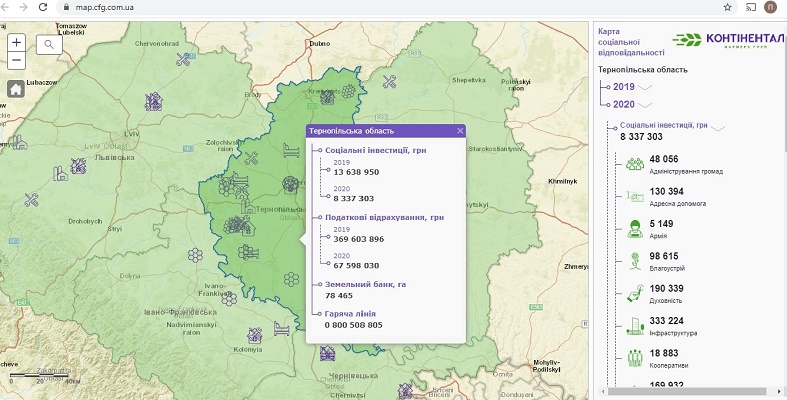This screenshot has width=787, height=400.
Task: Click sidebar total 8 337 303
Action: [x=641, y=137]
